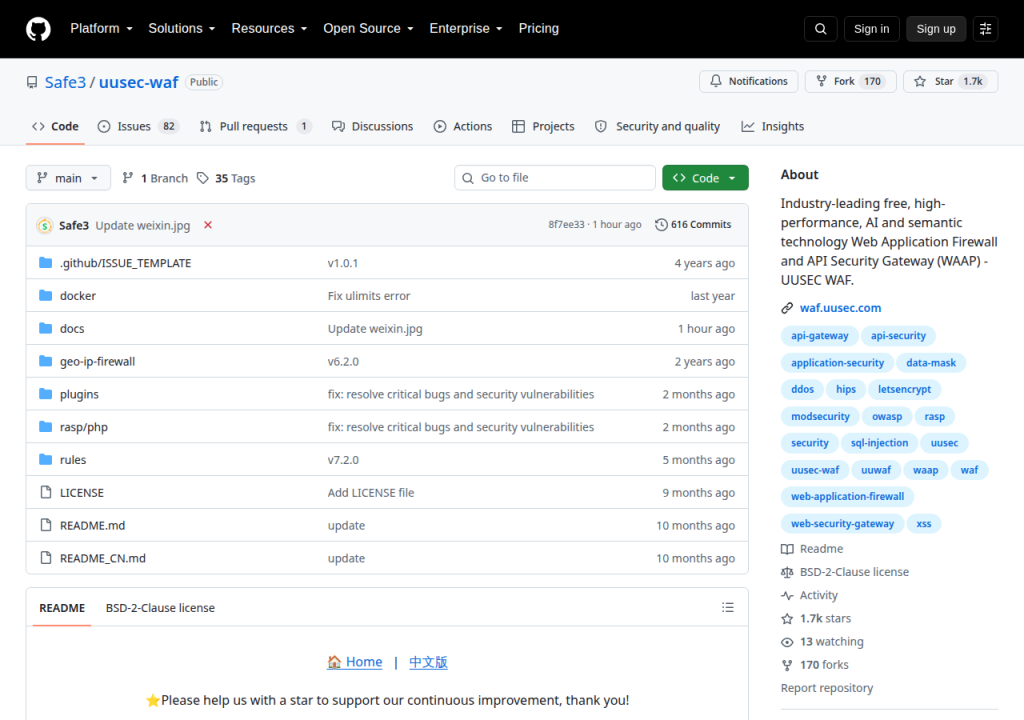
Task: Click the Sign in button
Action: pyautogui.click(x=871, y=29)
